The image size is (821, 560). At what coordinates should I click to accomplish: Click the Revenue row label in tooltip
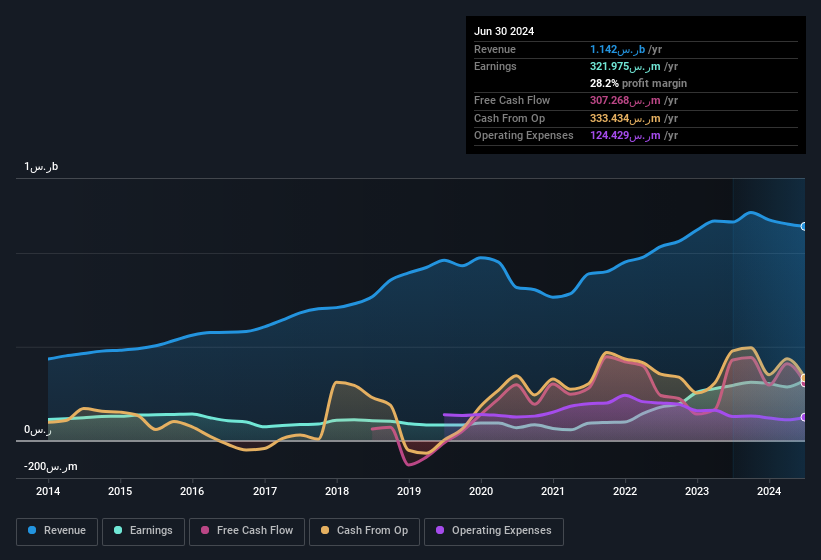tap(495, 49)
